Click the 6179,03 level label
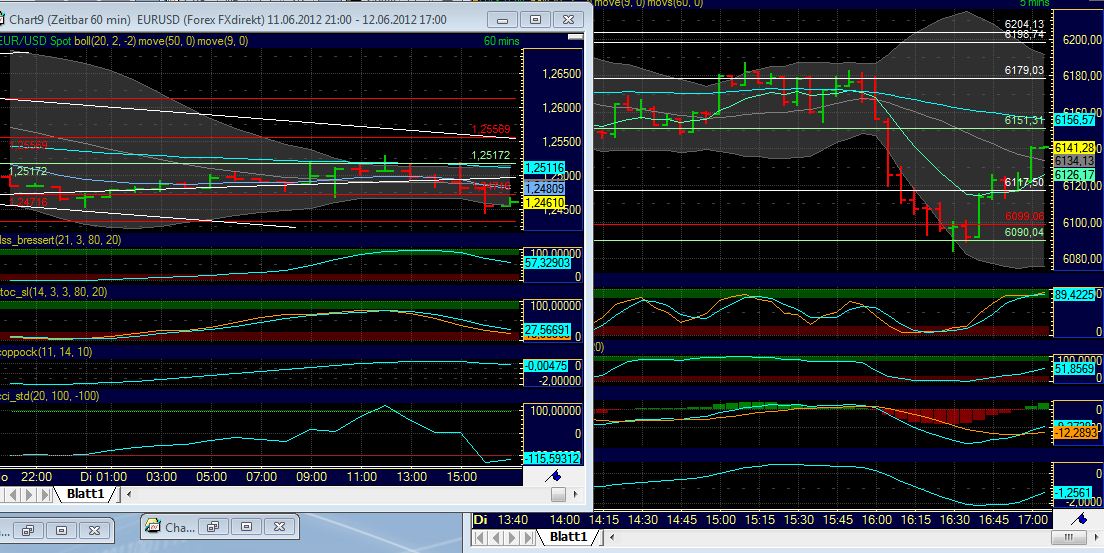Viewport: 1104px width, 553px height. click(1024, 70)
